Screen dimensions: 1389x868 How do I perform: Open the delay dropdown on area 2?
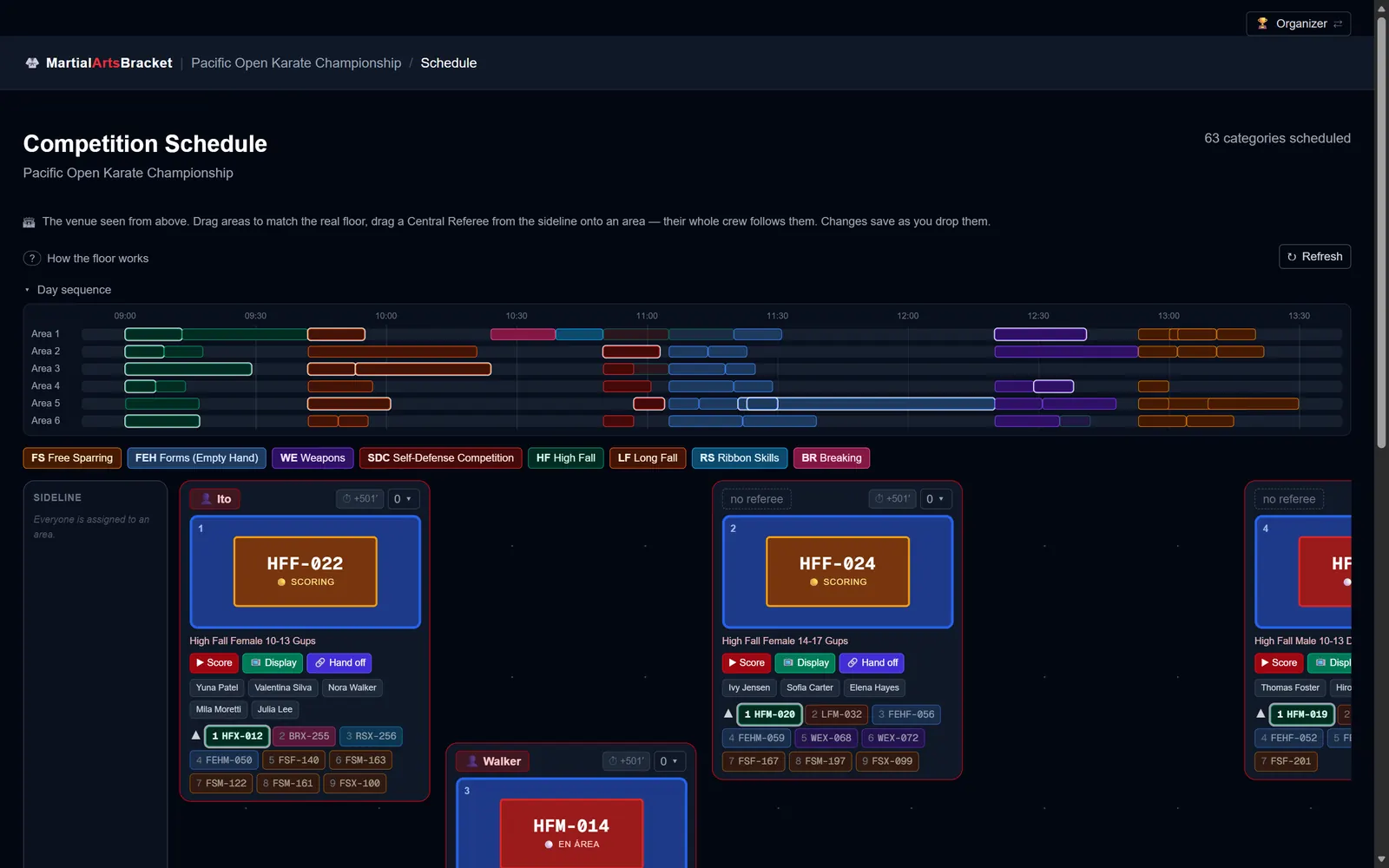935,499
